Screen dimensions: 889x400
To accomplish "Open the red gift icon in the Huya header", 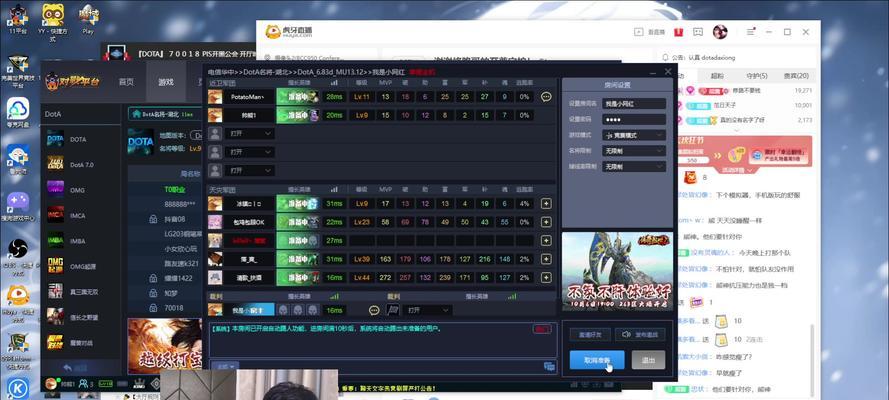I will (x=678, y=32).
